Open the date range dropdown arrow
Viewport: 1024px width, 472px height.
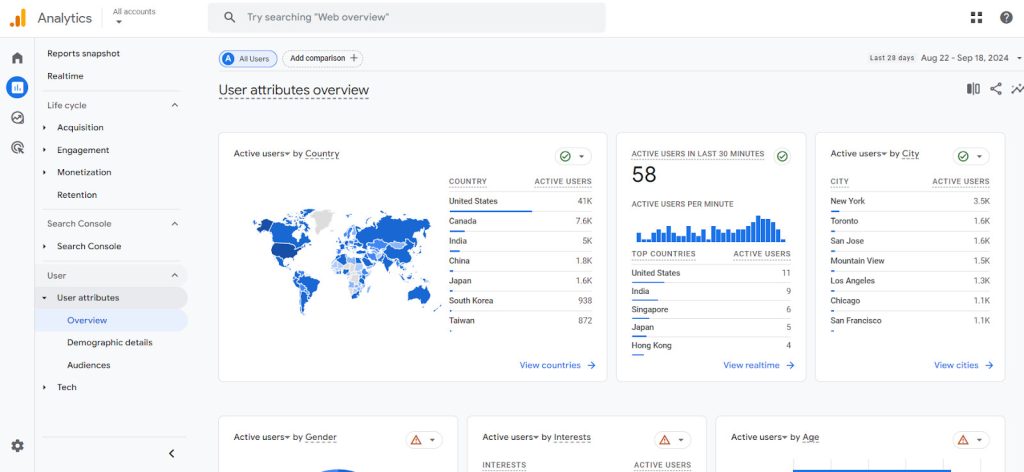click(x=1019, y=58)
